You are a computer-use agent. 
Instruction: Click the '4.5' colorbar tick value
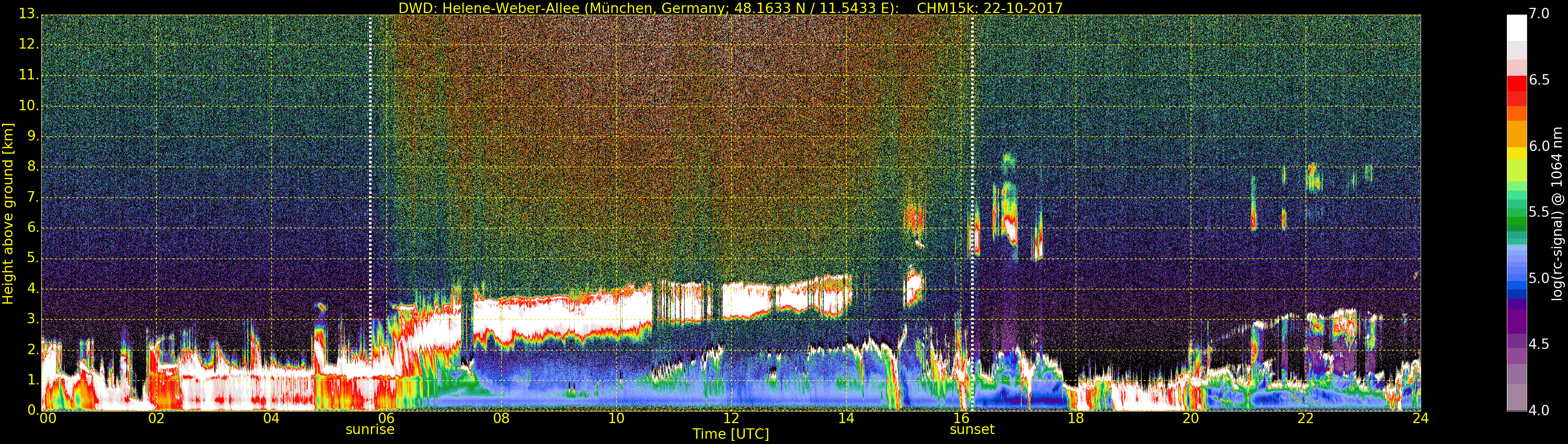click(x=1539, y=344)
